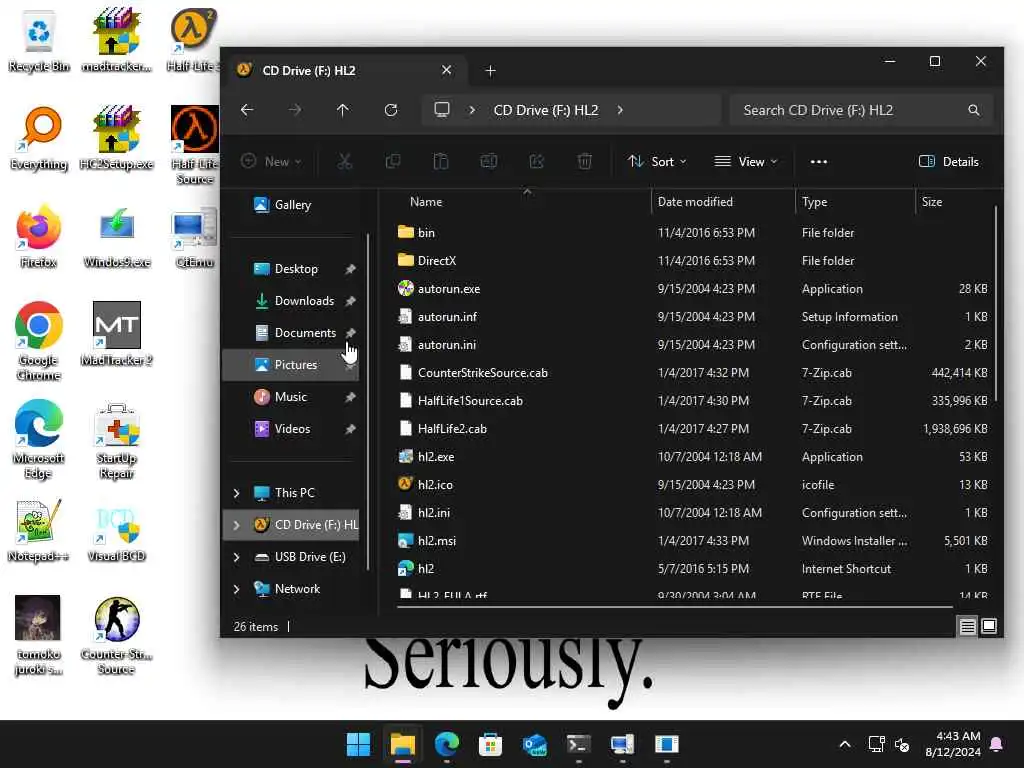Refresh the CD Drive folder view

[391, 110]
